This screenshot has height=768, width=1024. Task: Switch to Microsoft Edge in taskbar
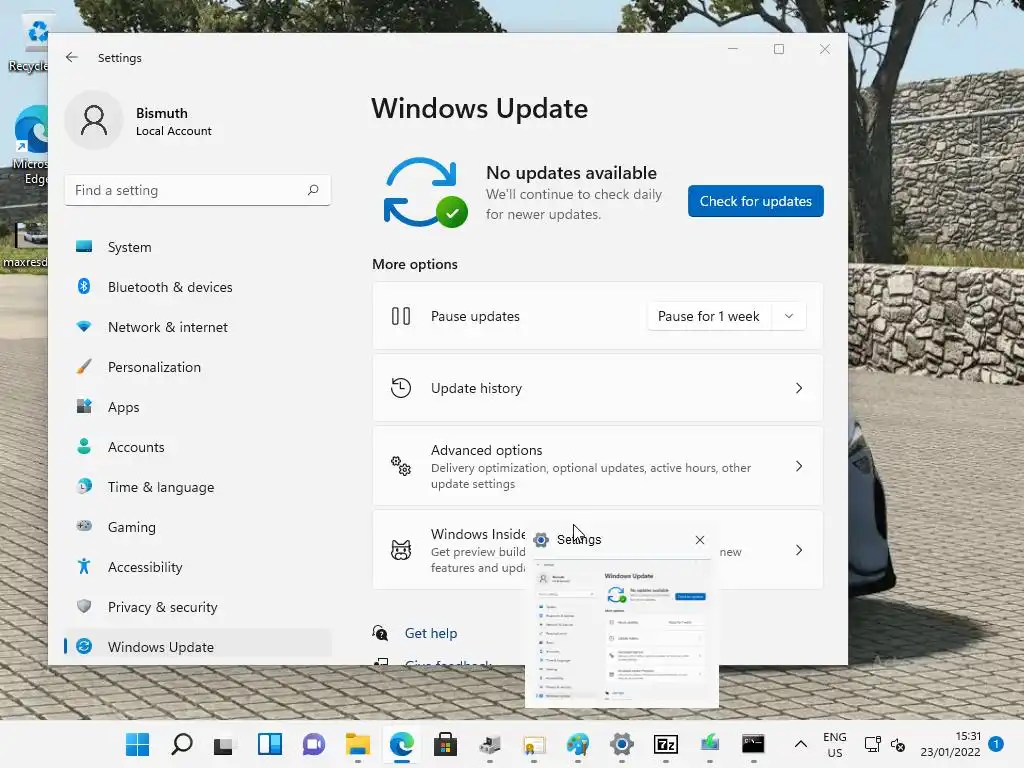click(402, 744)
